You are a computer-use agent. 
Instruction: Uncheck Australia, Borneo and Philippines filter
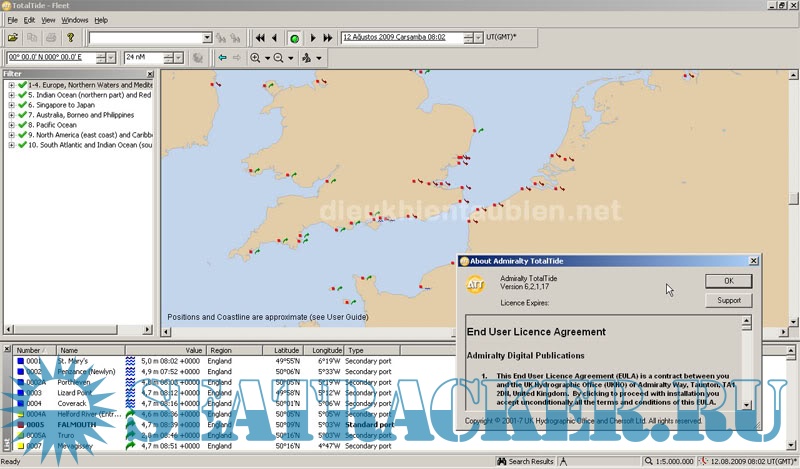coord(22,115)
